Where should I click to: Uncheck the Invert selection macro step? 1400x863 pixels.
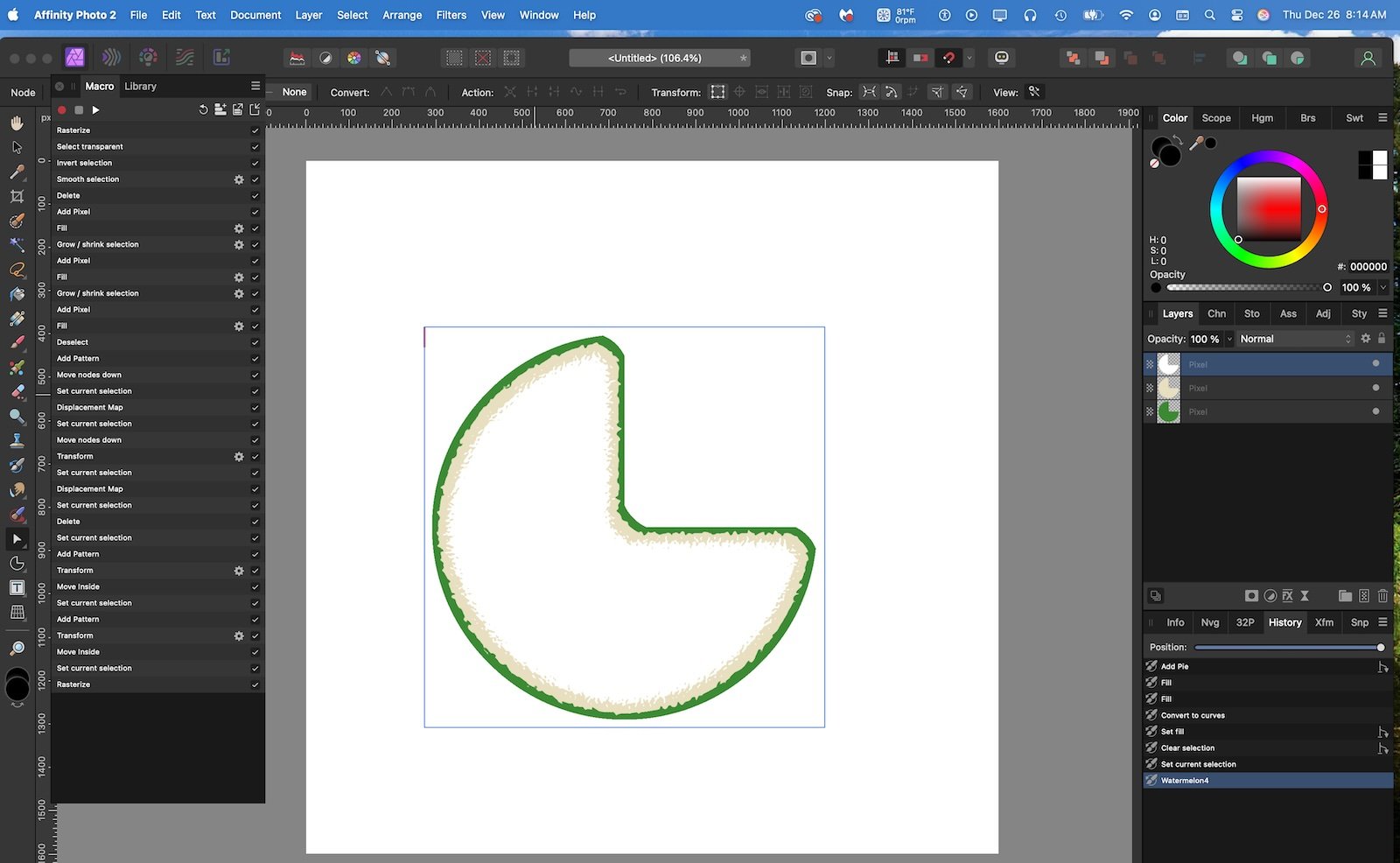point(255,163)
